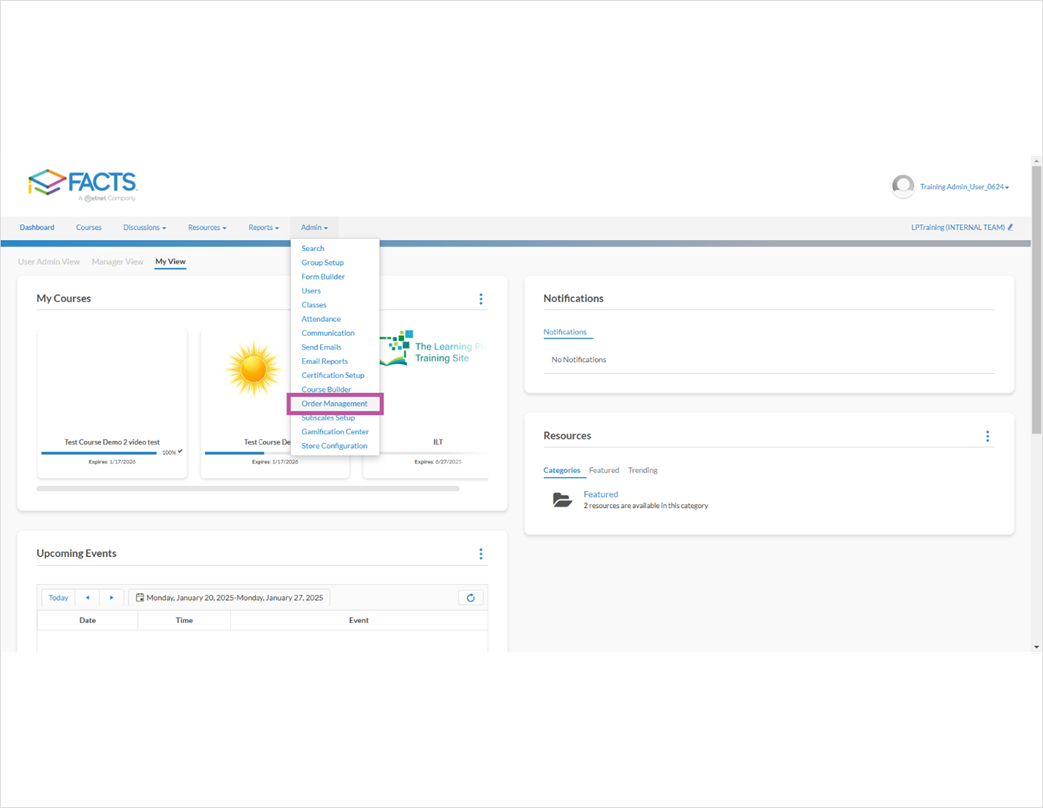Viewport: 1043px width, 808px height.
Task: Open the Resources panel three-dot menu
Action: (x=987, y=436)
